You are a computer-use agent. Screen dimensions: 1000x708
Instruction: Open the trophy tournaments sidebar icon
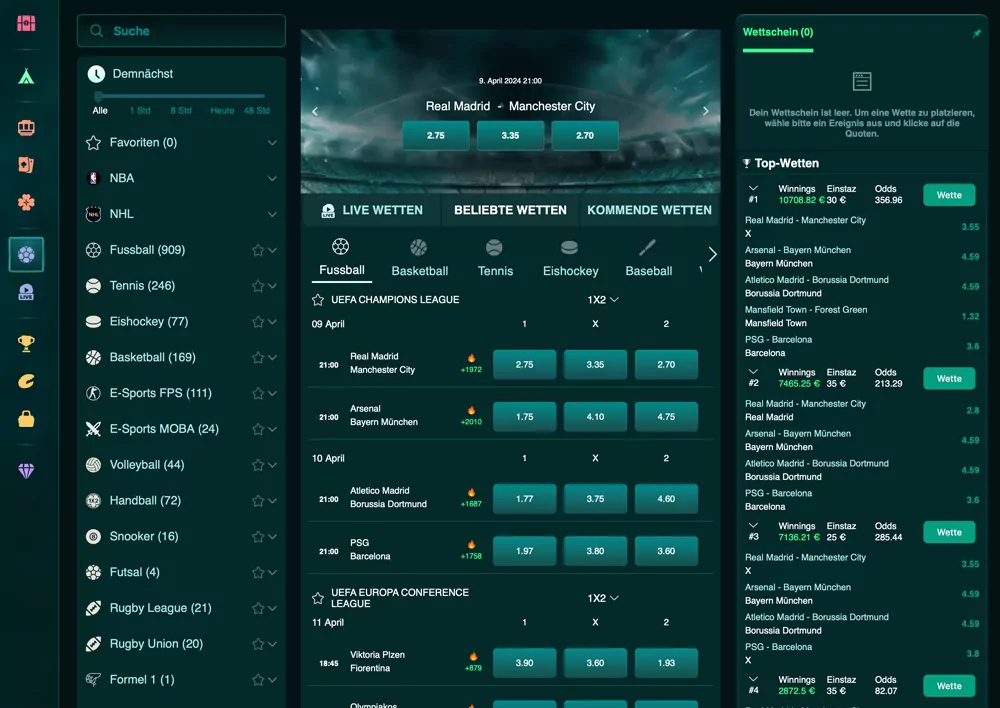(x=26, y=344)
